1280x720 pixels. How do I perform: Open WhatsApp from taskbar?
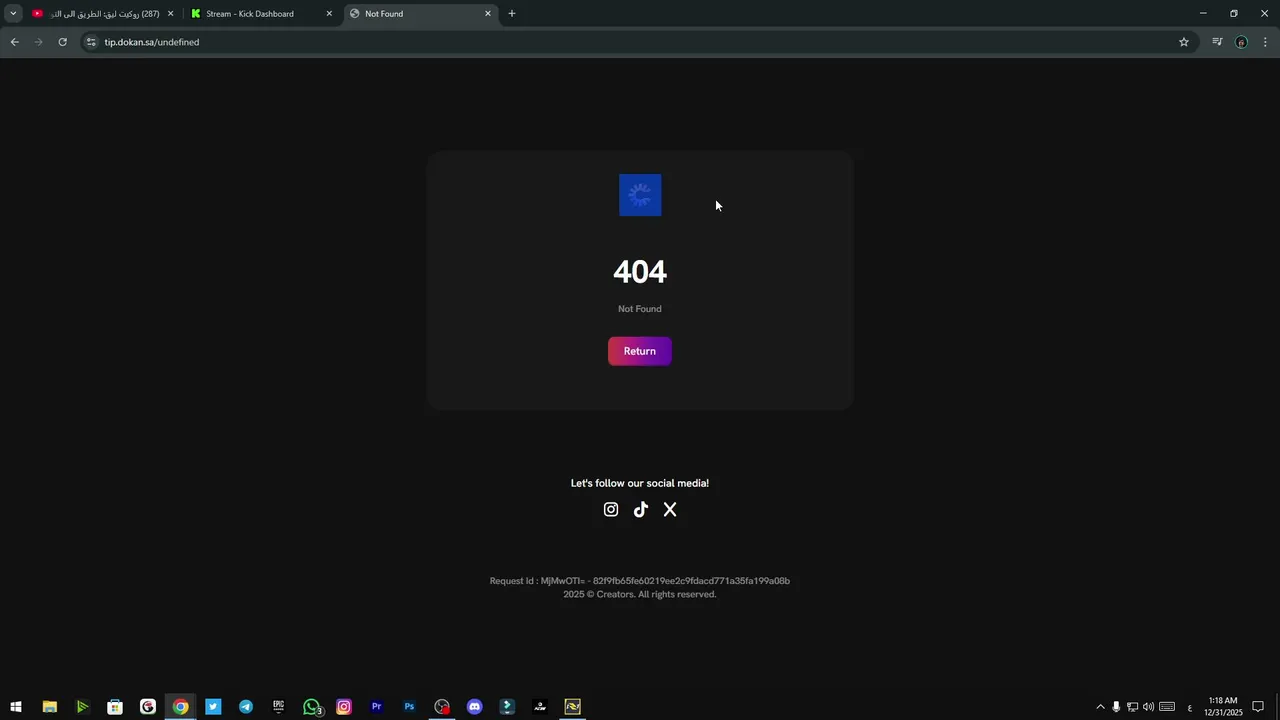pos(312,707)
